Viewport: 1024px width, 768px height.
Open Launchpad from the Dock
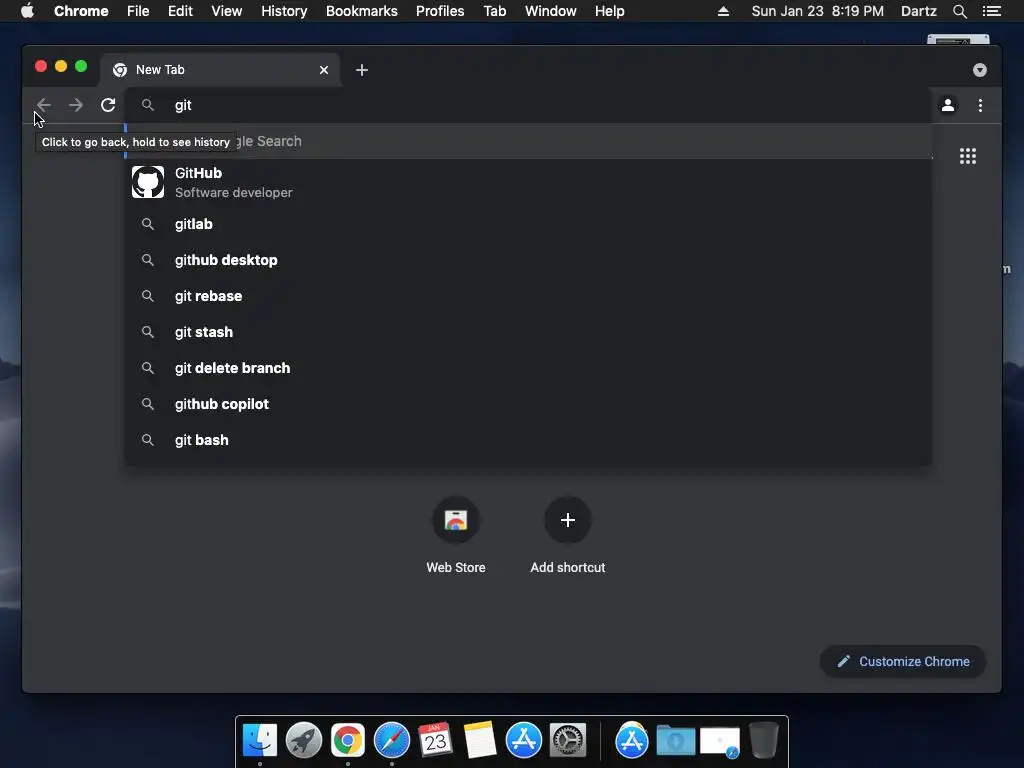304,740
